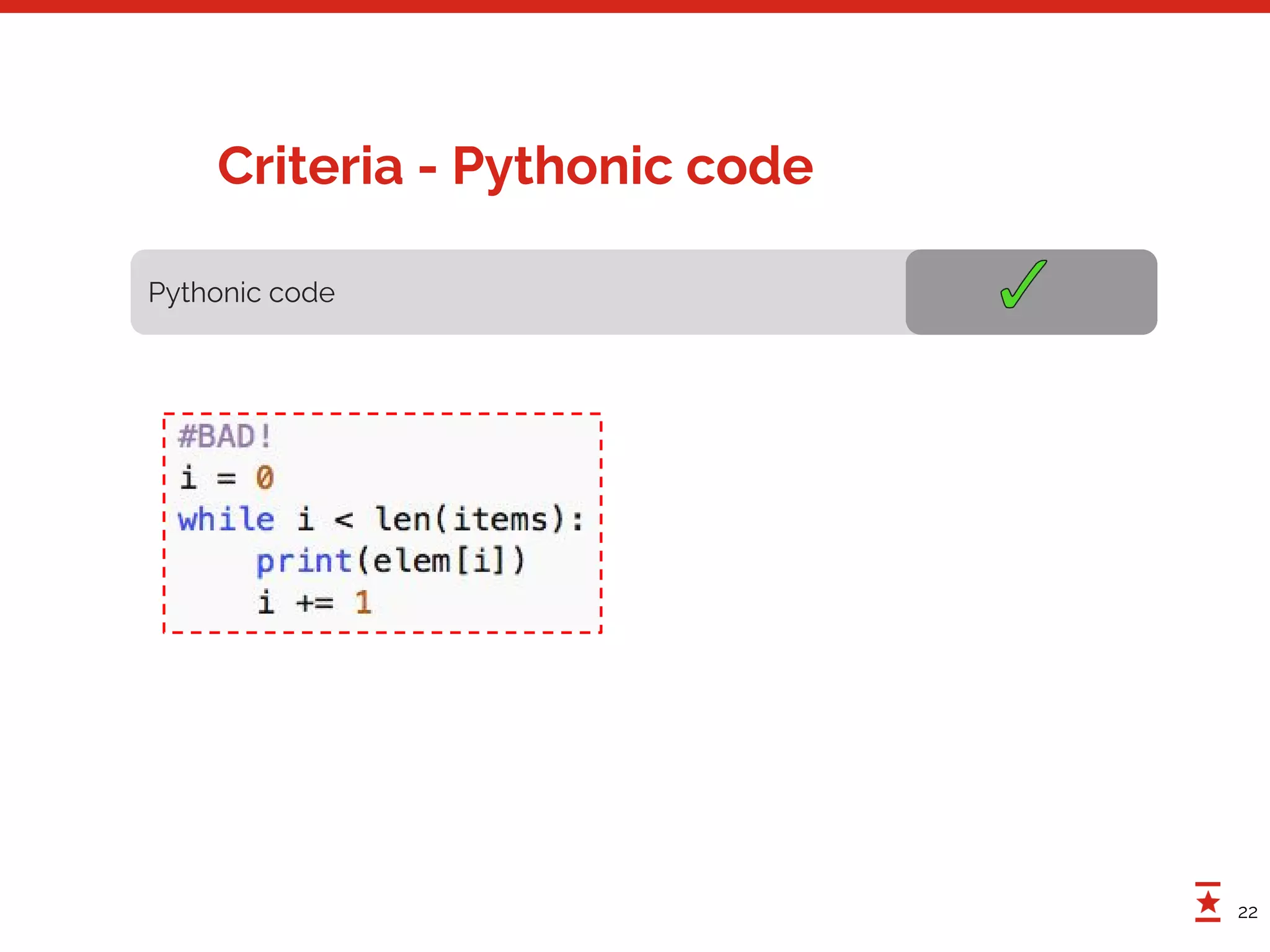Select the 'i = 0' code line

coord(226,477)
